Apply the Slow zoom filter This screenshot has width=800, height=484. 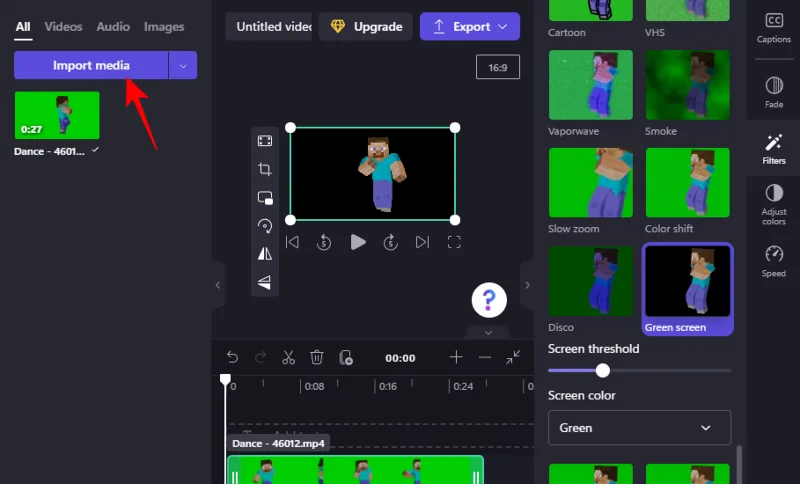[x=591, y=183]
